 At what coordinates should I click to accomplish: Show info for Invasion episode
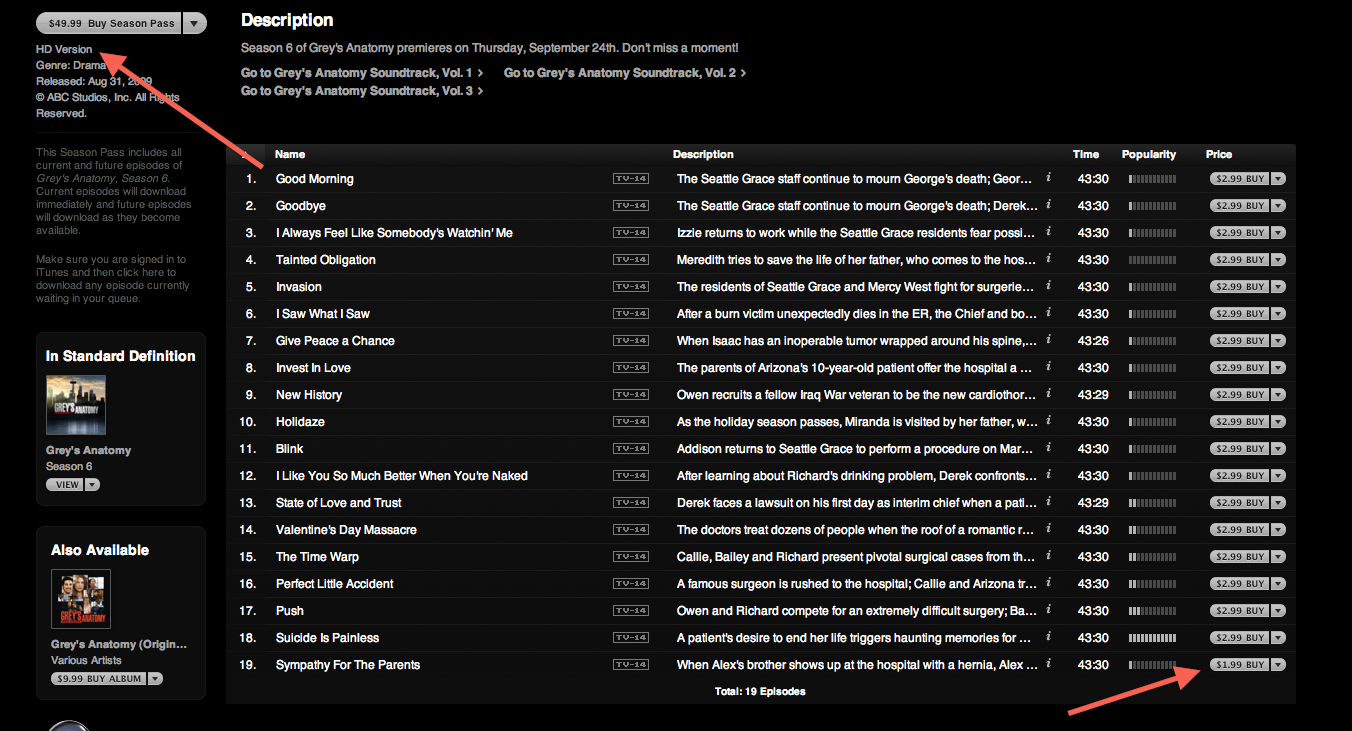point(1048,286)
